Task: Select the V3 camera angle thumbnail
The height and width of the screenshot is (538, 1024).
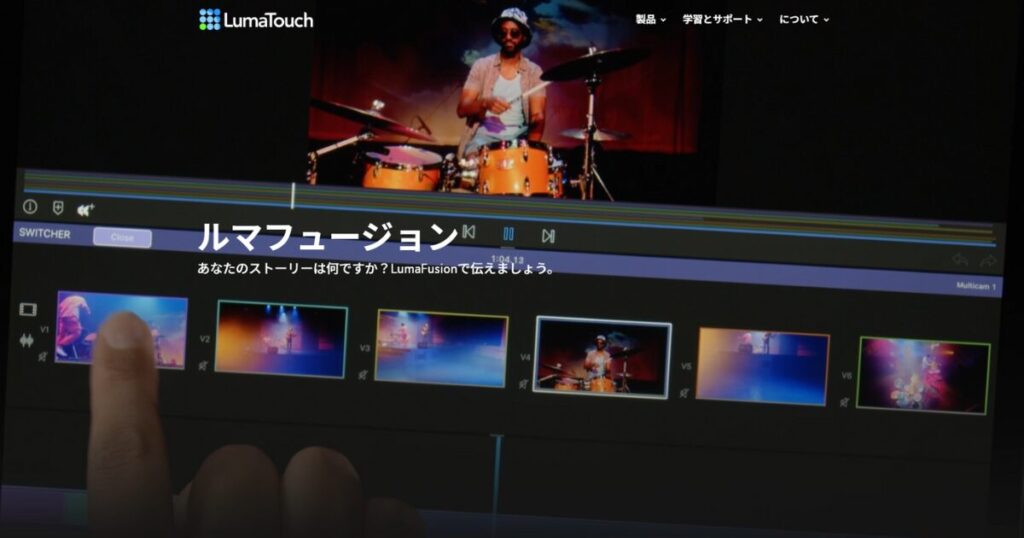Action: [x=441, y=349]
